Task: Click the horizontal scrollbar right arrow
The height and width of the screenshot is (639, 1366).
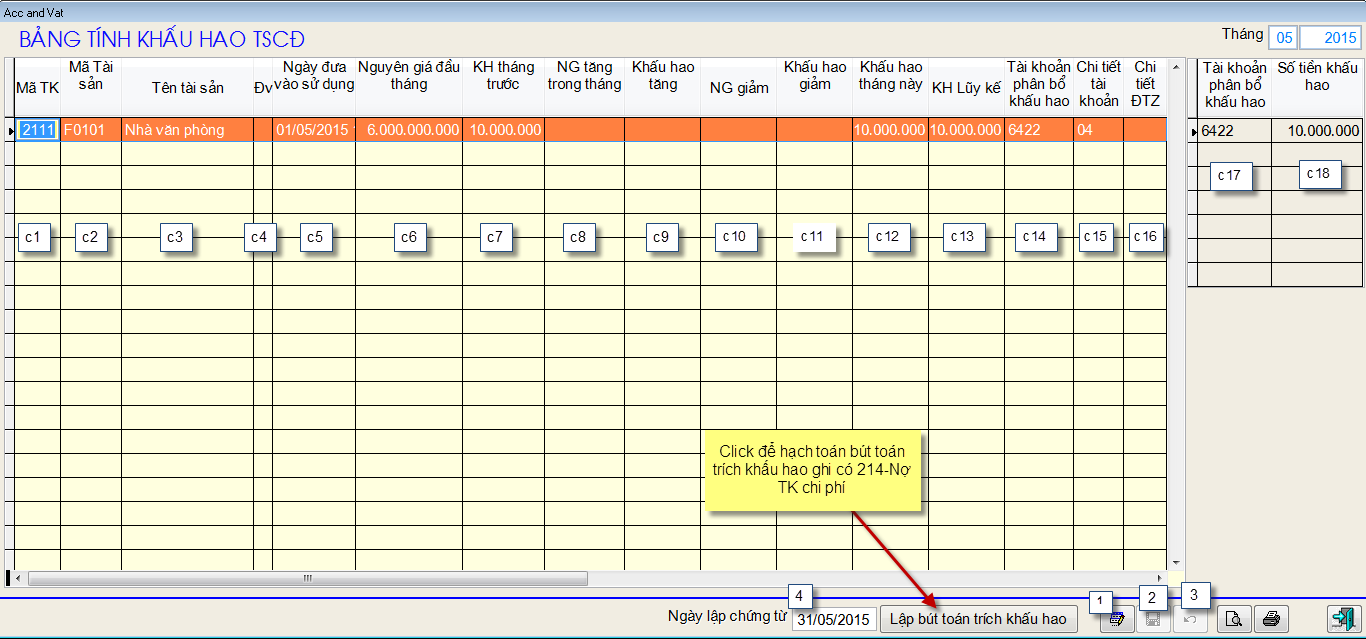Action: [1160, 578]
